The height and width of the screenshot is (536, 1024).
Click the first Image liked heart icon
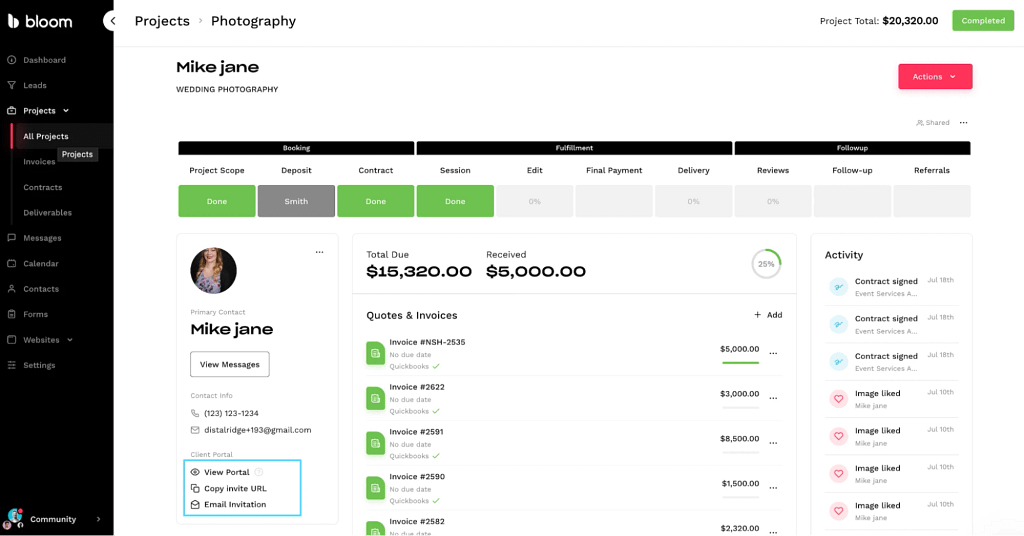pos(839,399)
